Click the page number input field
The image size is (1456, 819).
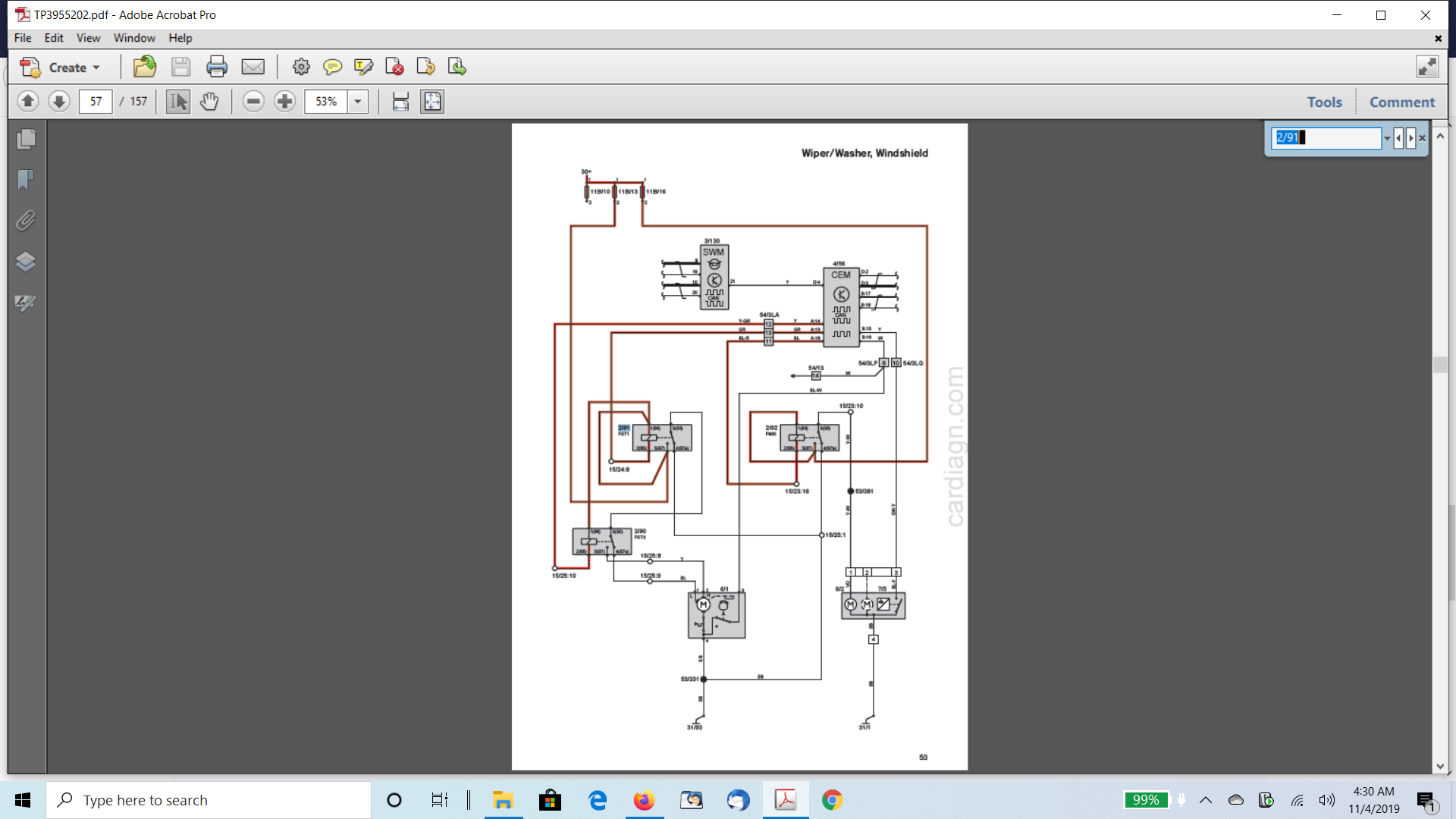click(96, 101)
